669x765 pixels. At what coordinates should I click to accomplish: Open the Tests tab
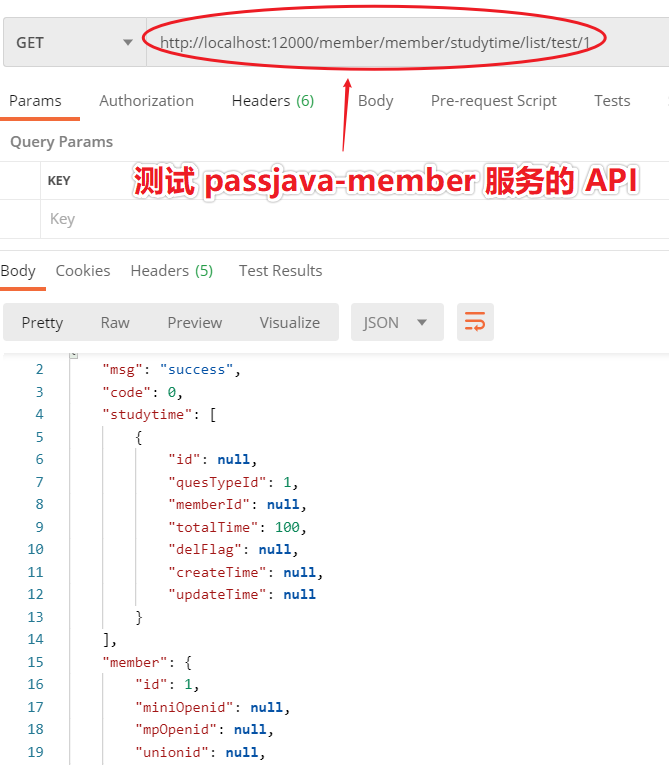[611, 101]
